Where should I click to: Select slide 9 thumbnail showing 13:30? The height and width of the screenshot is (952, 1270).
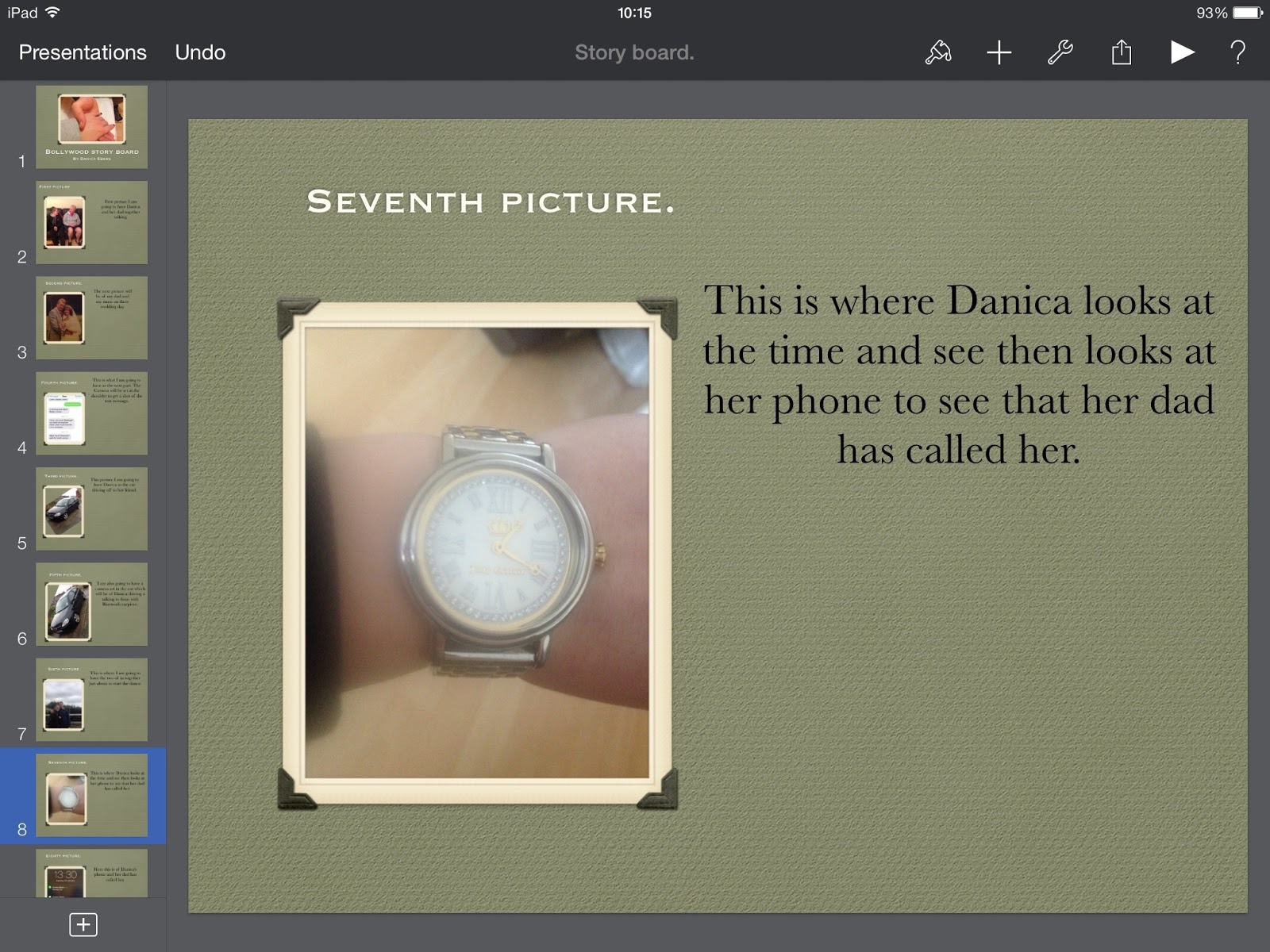(91, 873)
